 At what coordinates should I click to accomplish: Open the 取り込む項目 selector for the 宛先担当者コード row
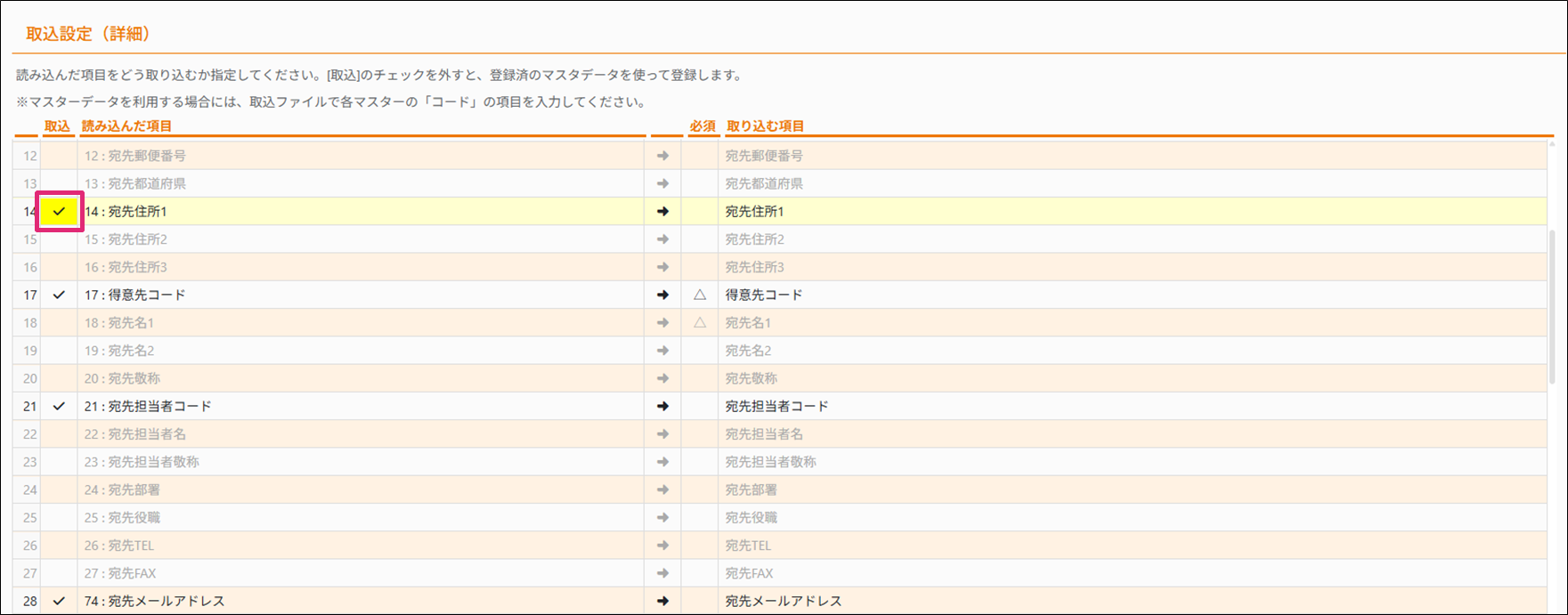click(x=1131, y=406)
